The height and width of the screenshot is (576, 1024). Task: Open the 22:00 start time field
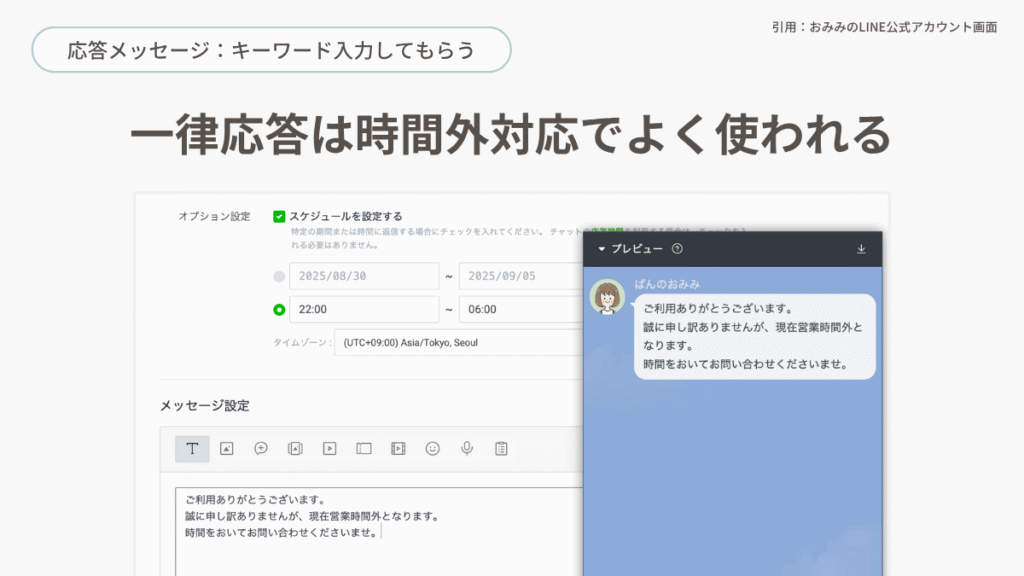(364, 310)
